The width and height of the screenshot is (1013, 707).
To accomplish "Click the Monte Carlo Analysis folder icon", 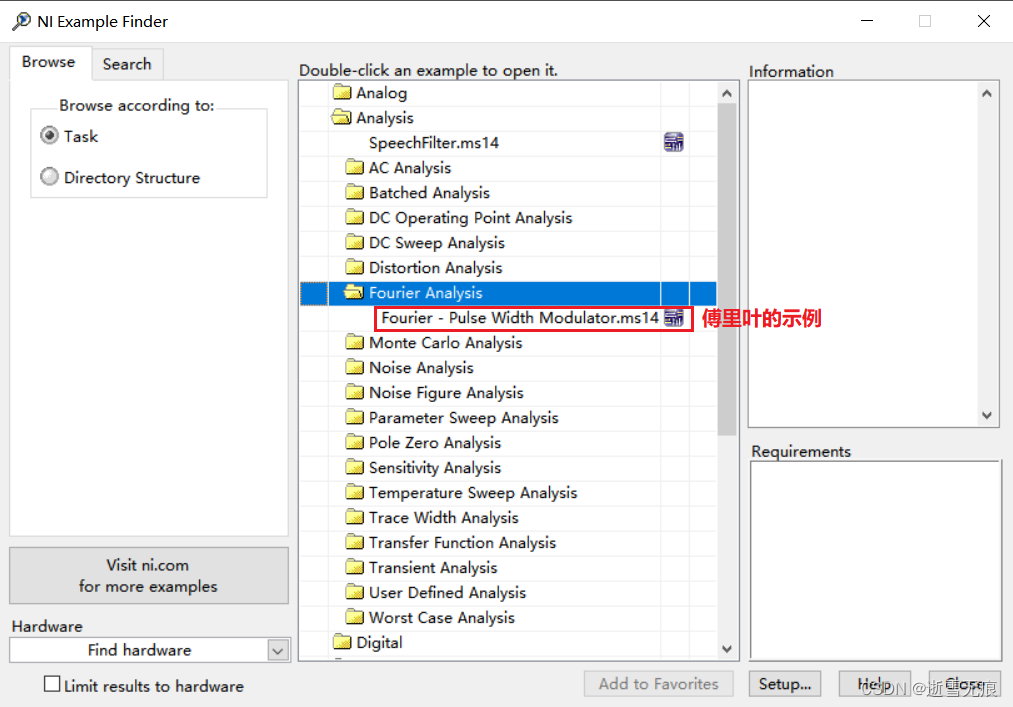I will (354, 342).
